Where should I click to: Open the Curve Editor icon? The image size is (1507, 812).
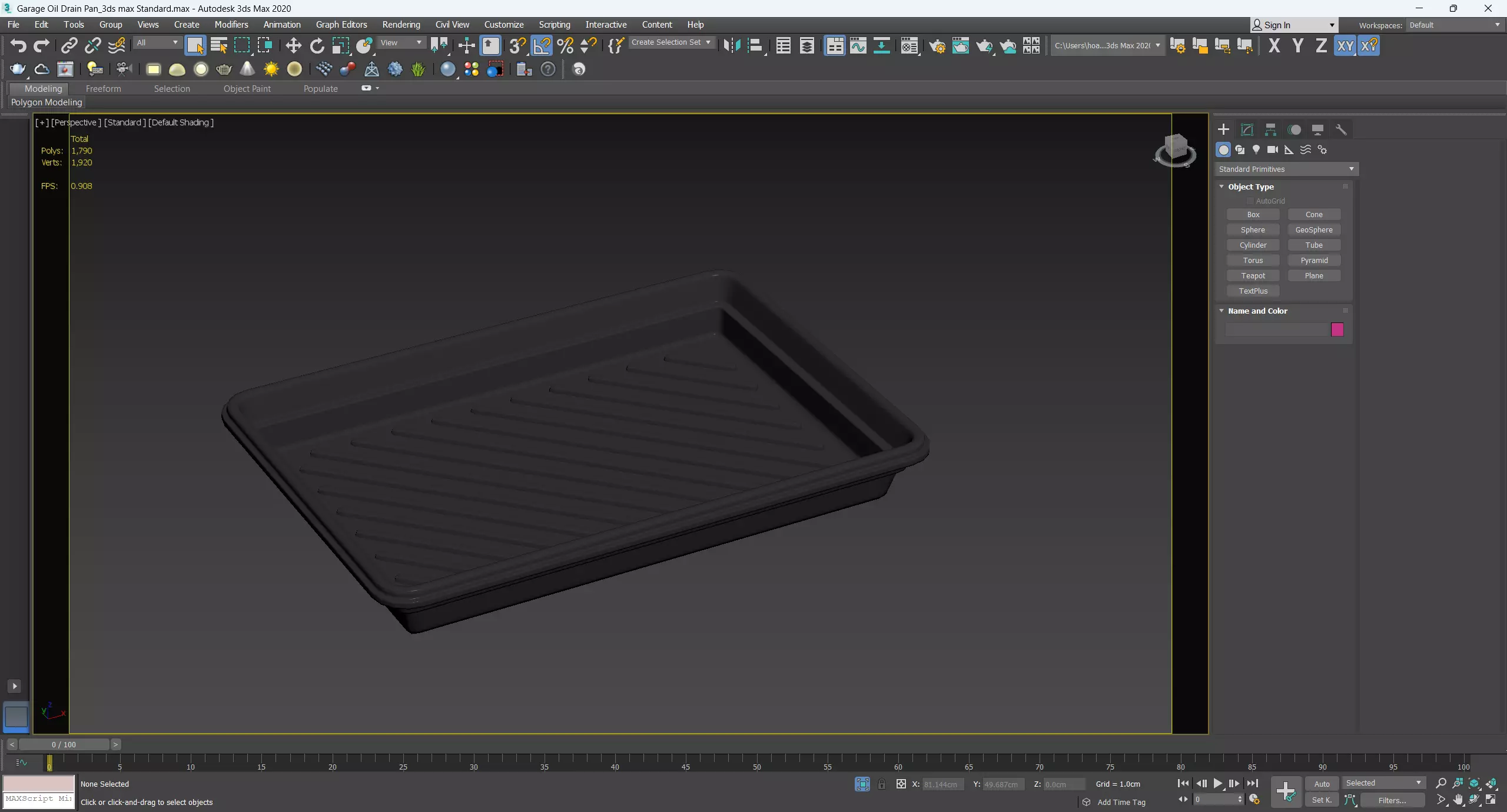tap(858, 46)
